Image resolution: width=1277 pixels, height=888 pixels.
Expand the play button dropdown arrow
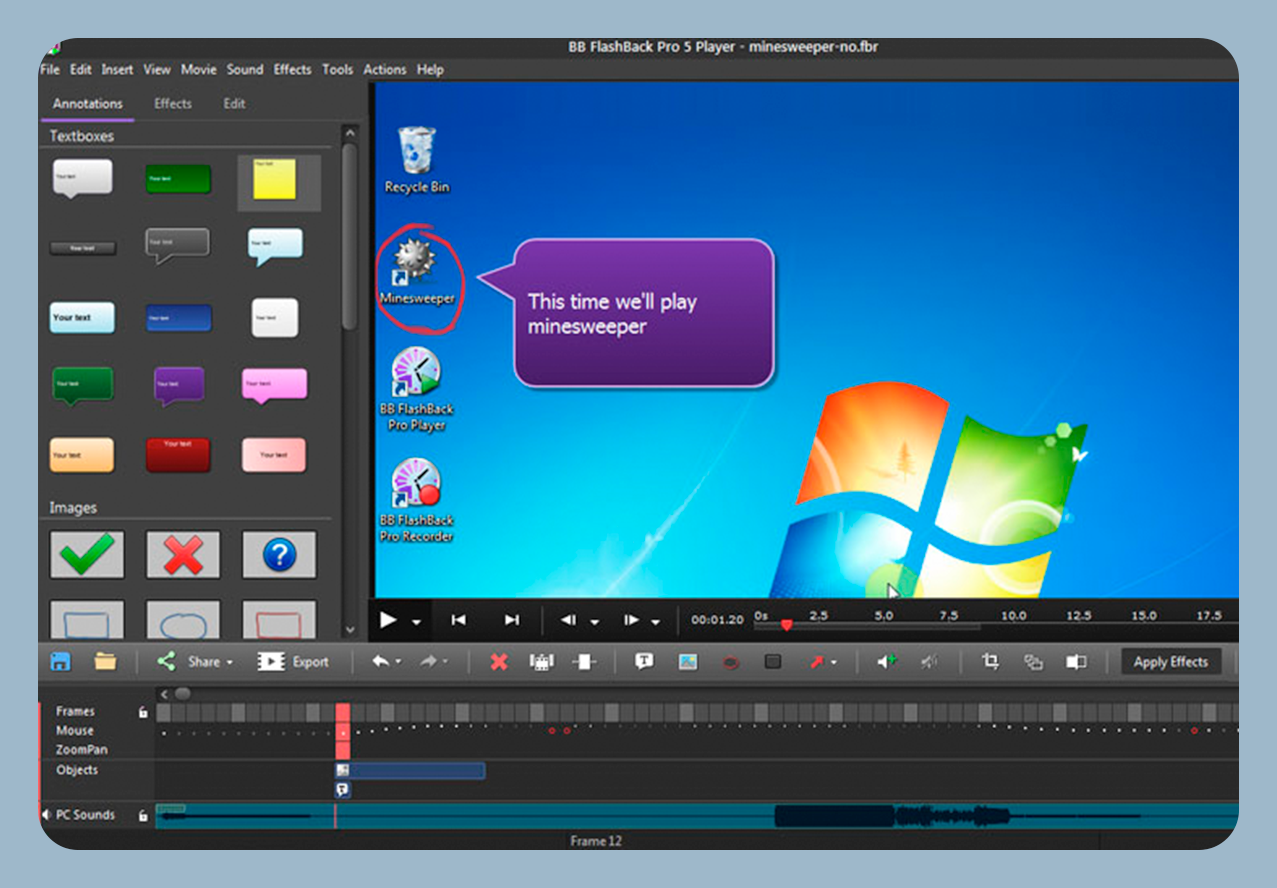[416, 621]
